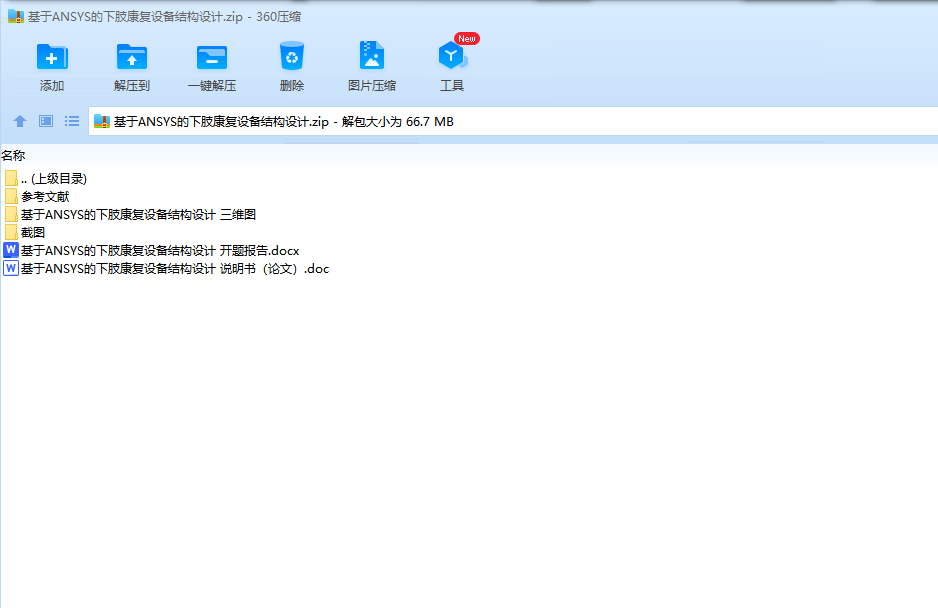Image resolution: width=938 pixels, height=608 pixels.
Task: Click the address path field
Action: pos(513,121)
